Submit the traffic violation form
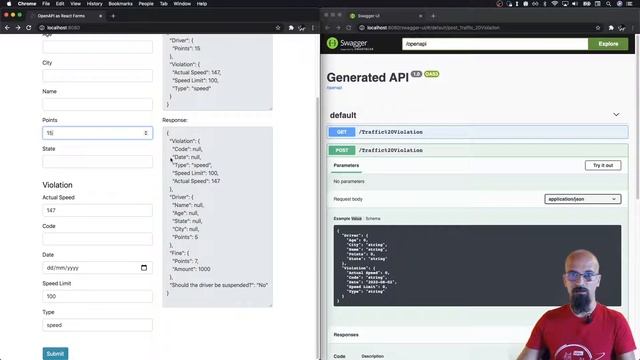Screen dimensions: 640x360 (55, 353)
